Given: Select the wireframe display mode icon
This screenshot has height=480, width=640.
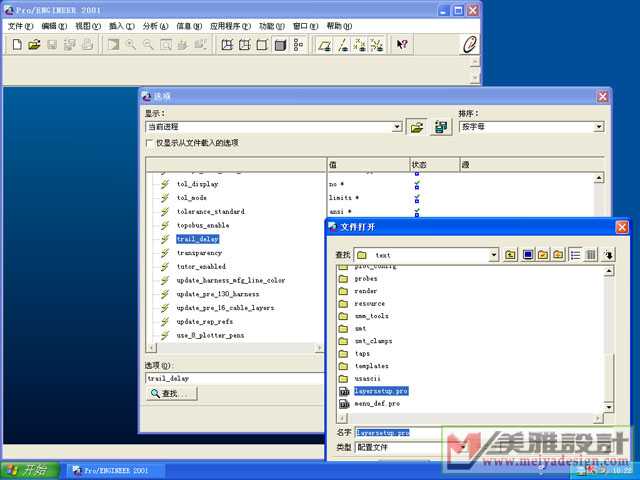Looking at the screenshot, I should tap(227, 44).
